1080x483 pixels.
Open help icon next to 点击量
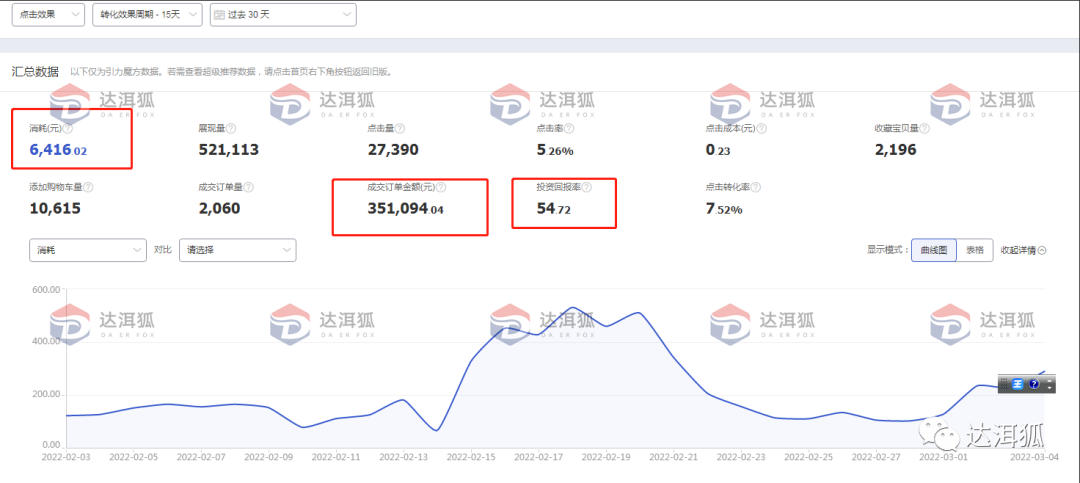400,129
